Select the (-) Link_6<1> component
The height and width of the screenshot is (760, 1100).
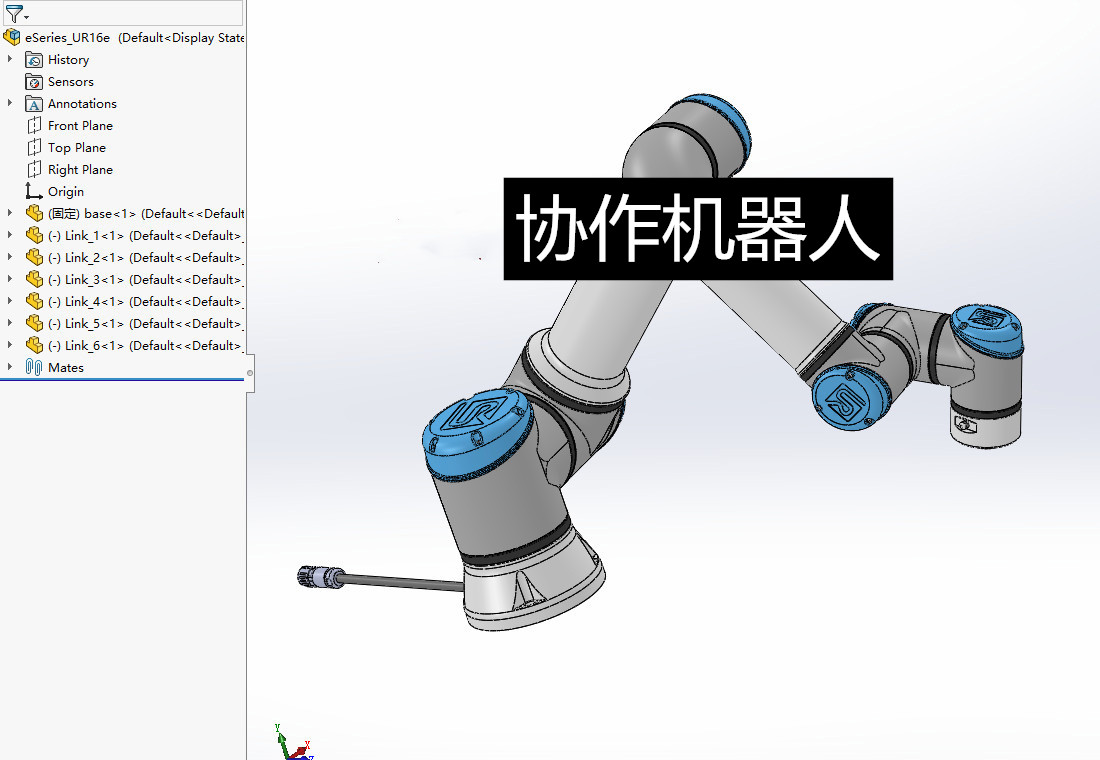pyautogui.click(x=146, y=345)
